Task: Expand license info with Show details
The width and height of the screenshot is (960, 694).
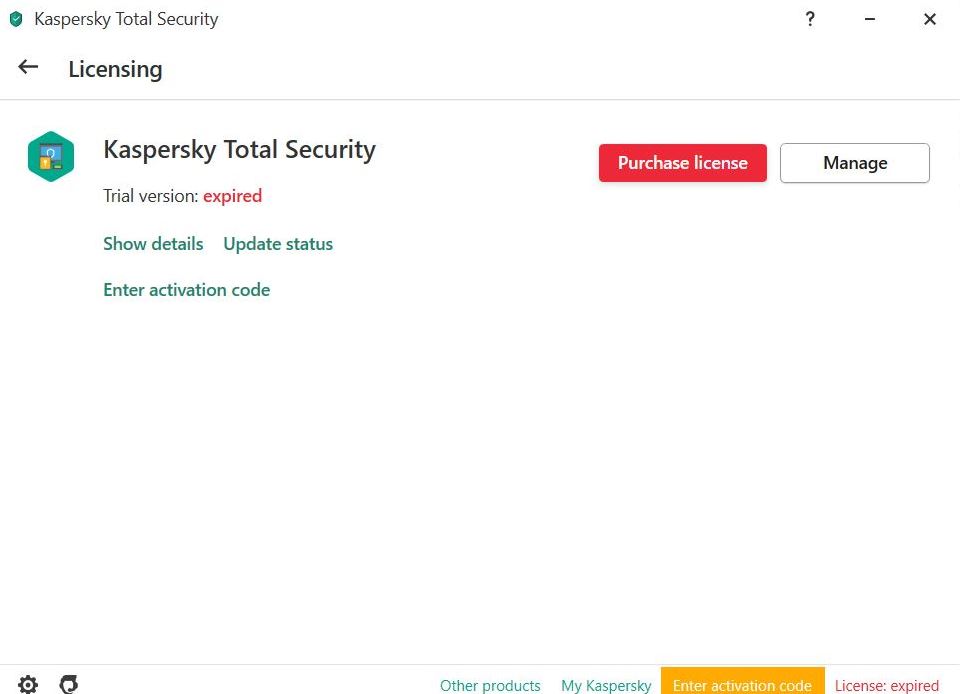Action: click(x=153, y=244)
